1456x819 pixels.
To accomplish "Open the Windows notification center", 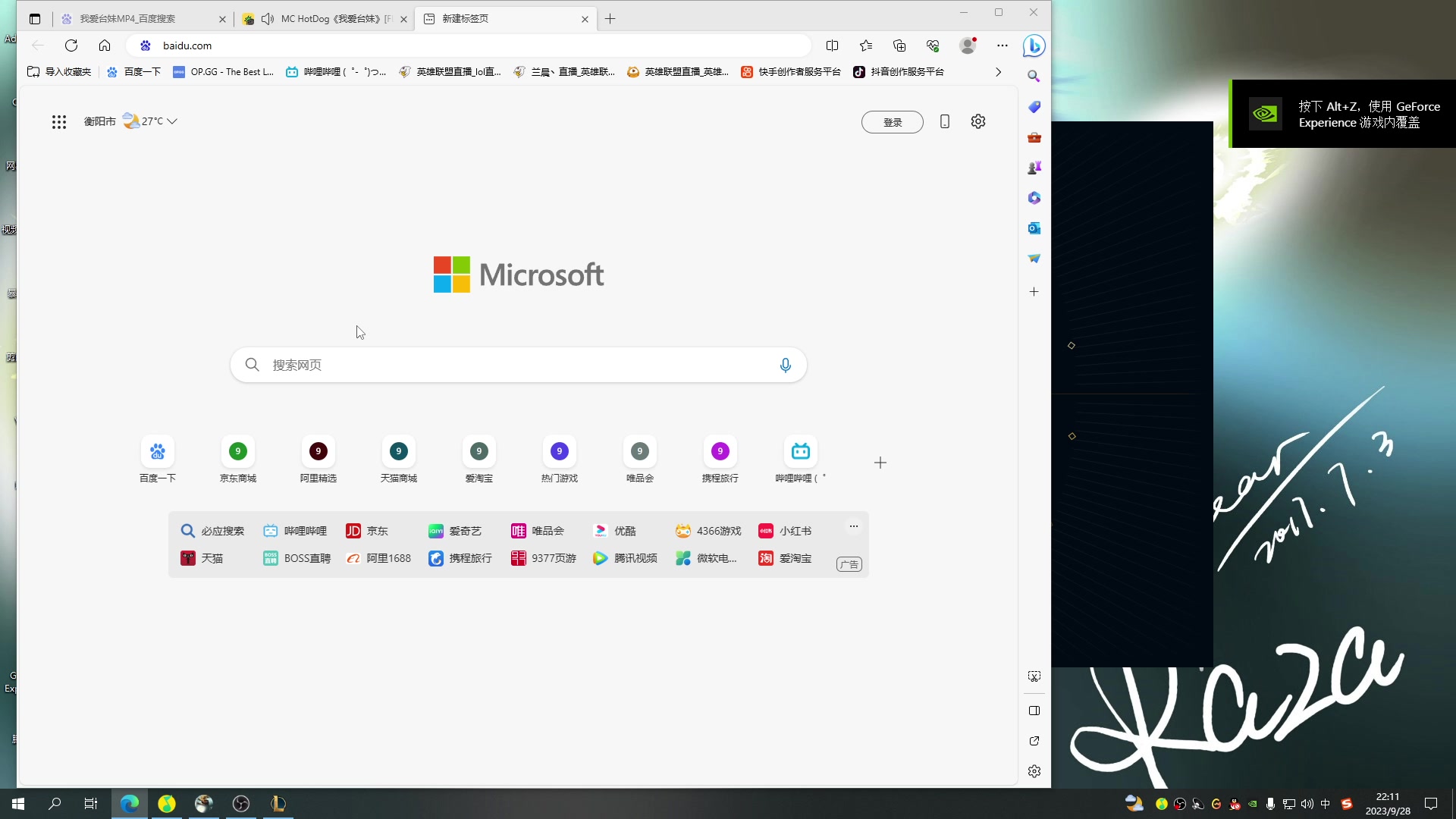I will [x=1431, y=804].
